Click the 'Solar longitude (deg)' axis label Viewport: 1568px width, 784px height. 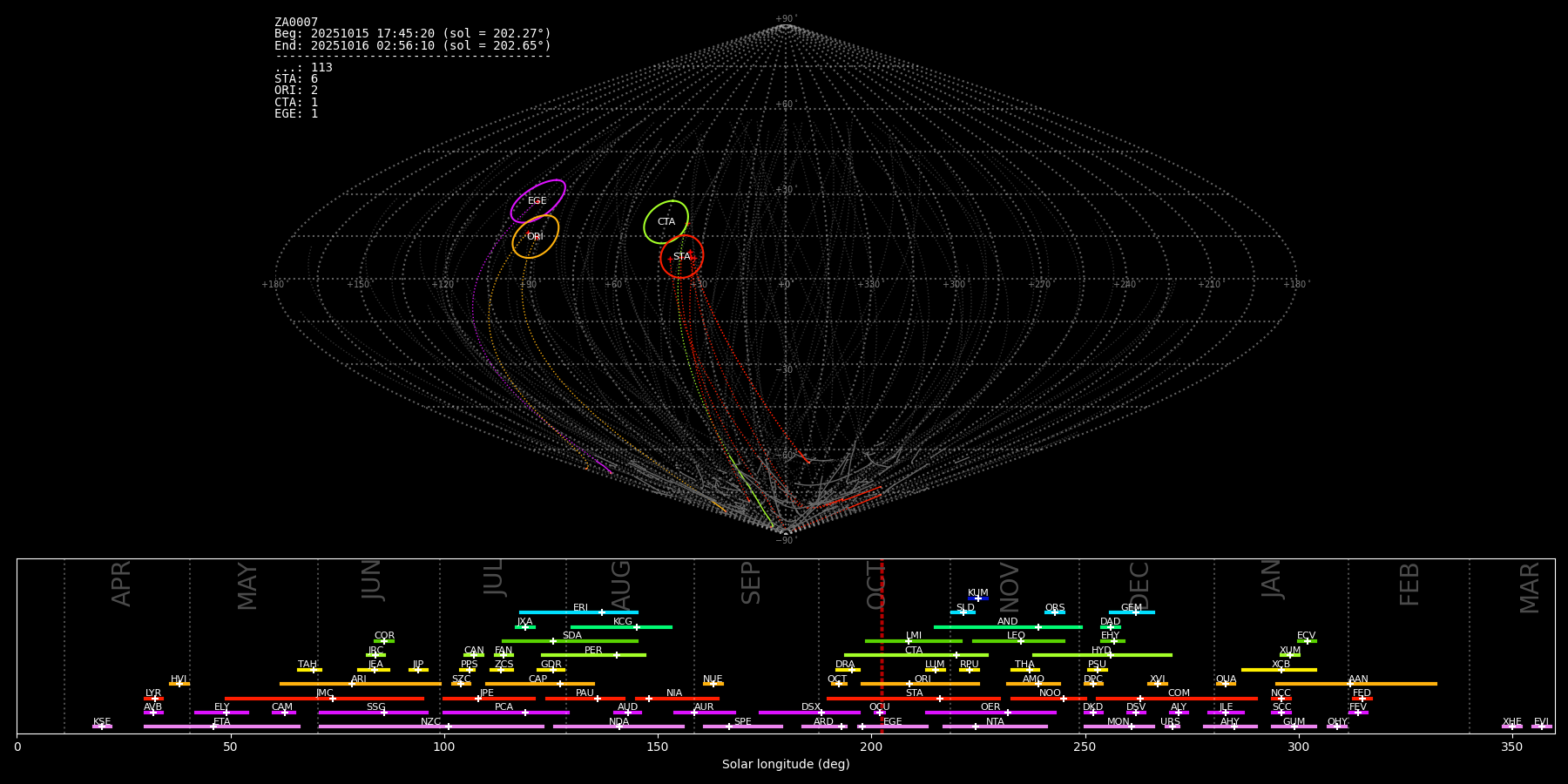785,765
